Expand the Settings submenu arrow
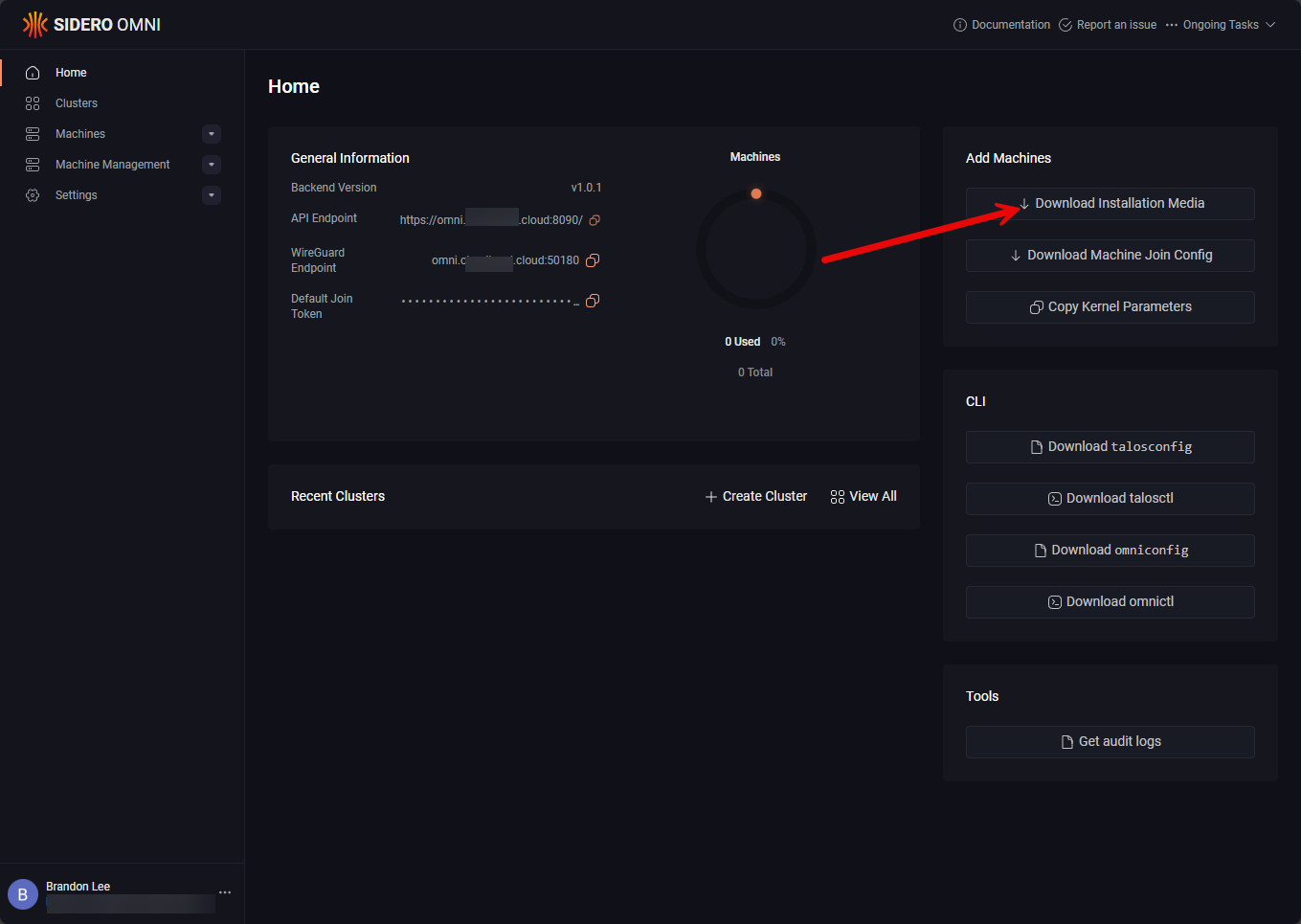The width and height of the screenshot is (1301, 924). click(x=212, y=195)
